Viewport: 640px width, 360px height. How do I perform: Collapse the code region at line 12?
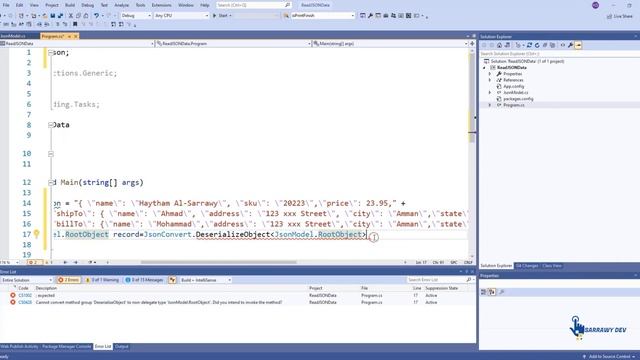[x=51, y=182]
